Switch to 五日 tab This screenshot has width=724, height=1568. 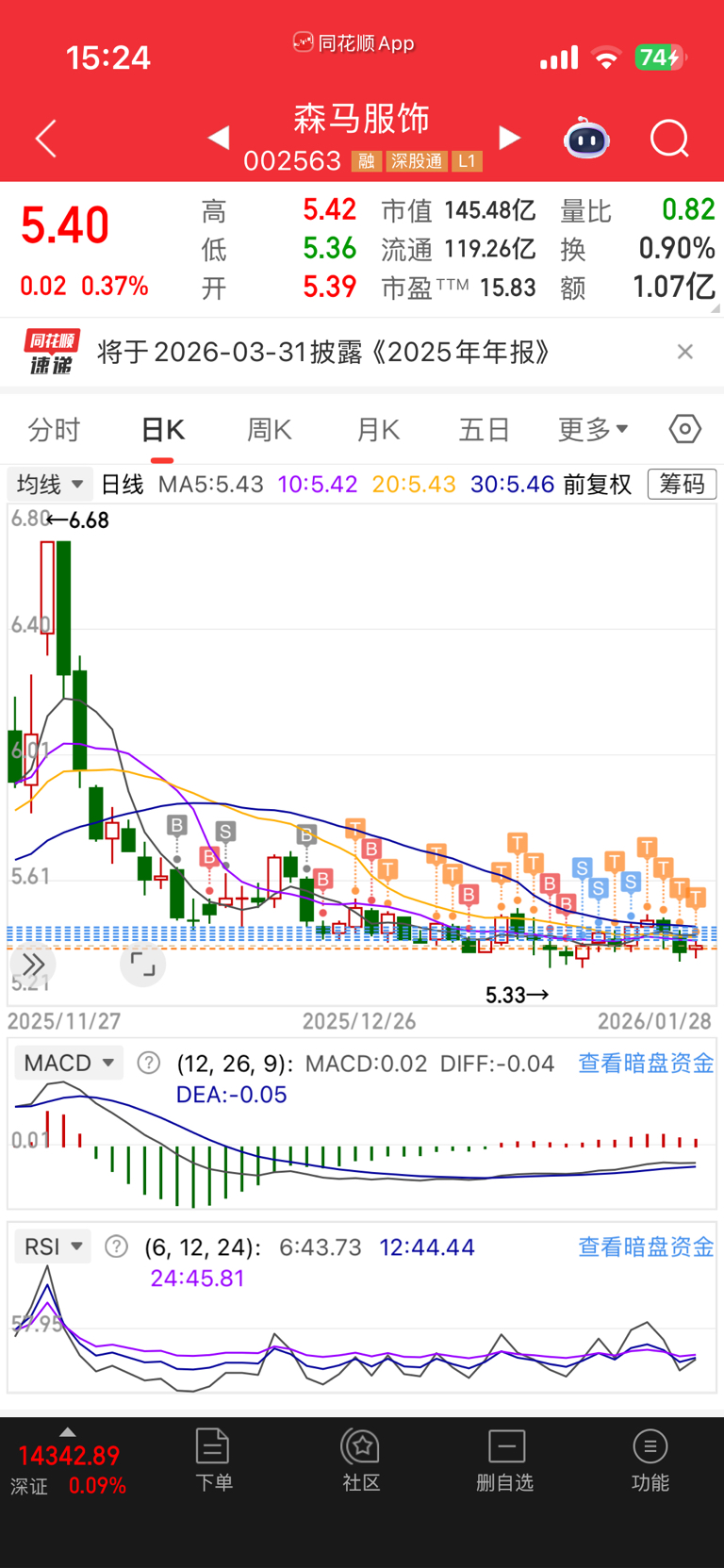(x=485, y=430)
